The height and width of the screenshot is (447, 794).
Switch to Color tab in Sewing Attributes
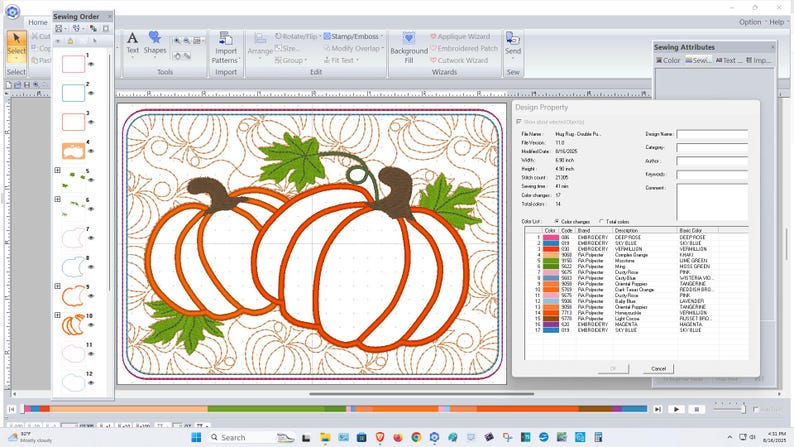point(668,60)
